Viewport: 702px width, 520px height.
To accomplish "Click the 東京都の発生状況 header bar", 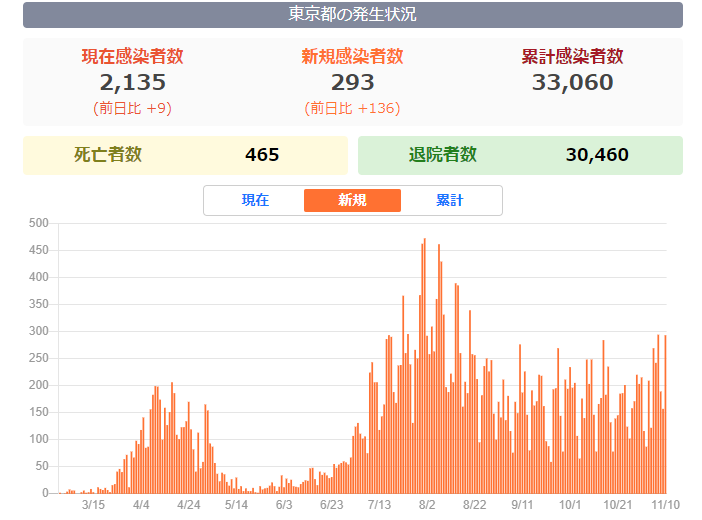I will (353, 14).
